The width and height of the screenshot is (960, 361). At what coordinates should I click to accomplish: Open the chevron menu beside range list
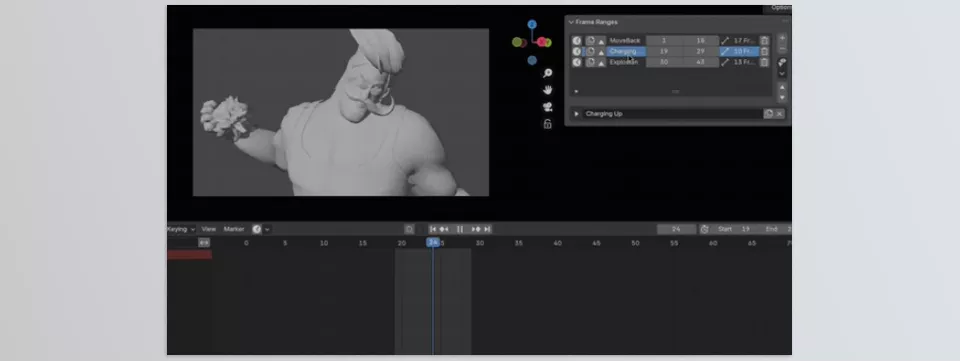pyautogui.click(x=782, y=73)
